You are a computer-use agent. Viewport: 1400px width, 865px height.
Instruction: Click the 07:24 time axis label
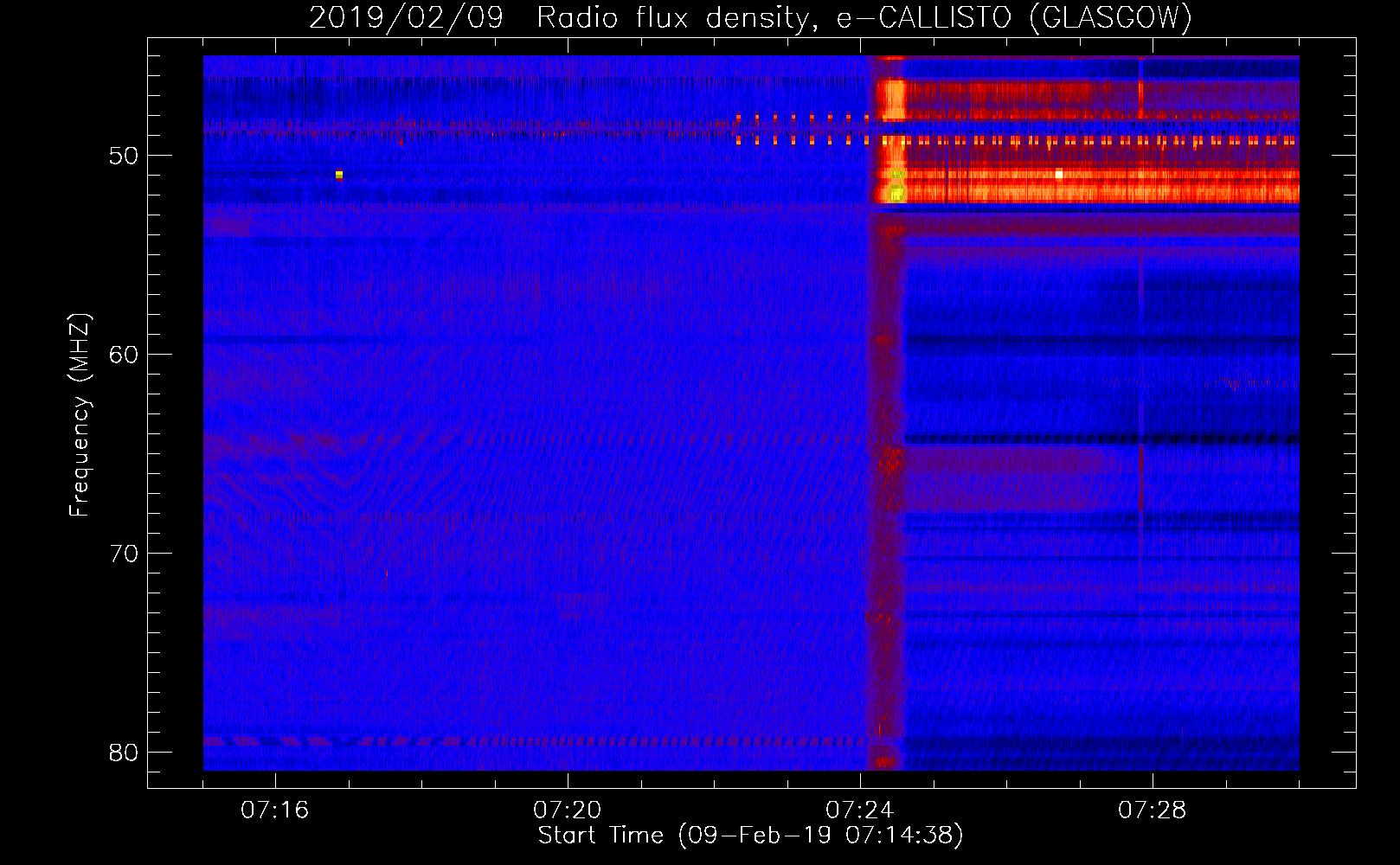[860, 810]
